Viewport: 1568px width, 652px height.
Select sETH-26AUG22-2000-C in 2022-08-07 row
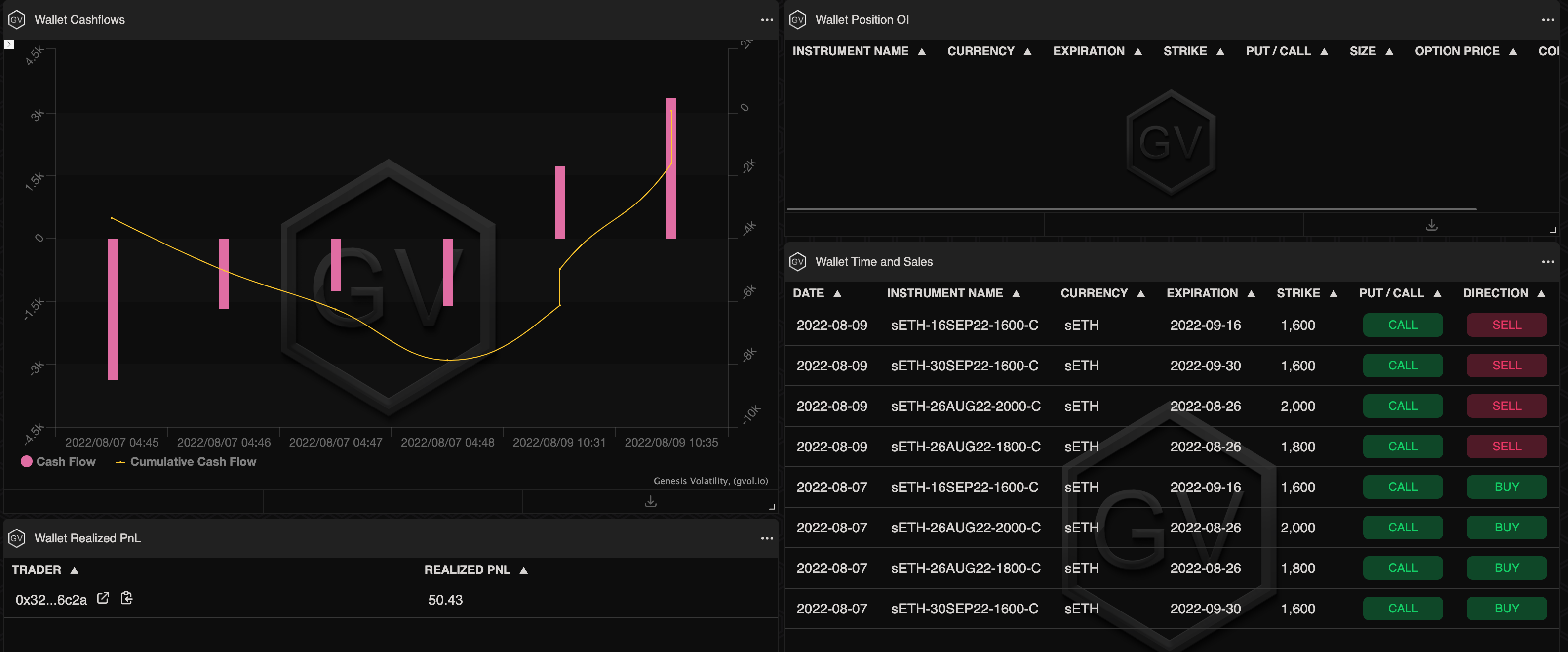[x=965, y=528]
